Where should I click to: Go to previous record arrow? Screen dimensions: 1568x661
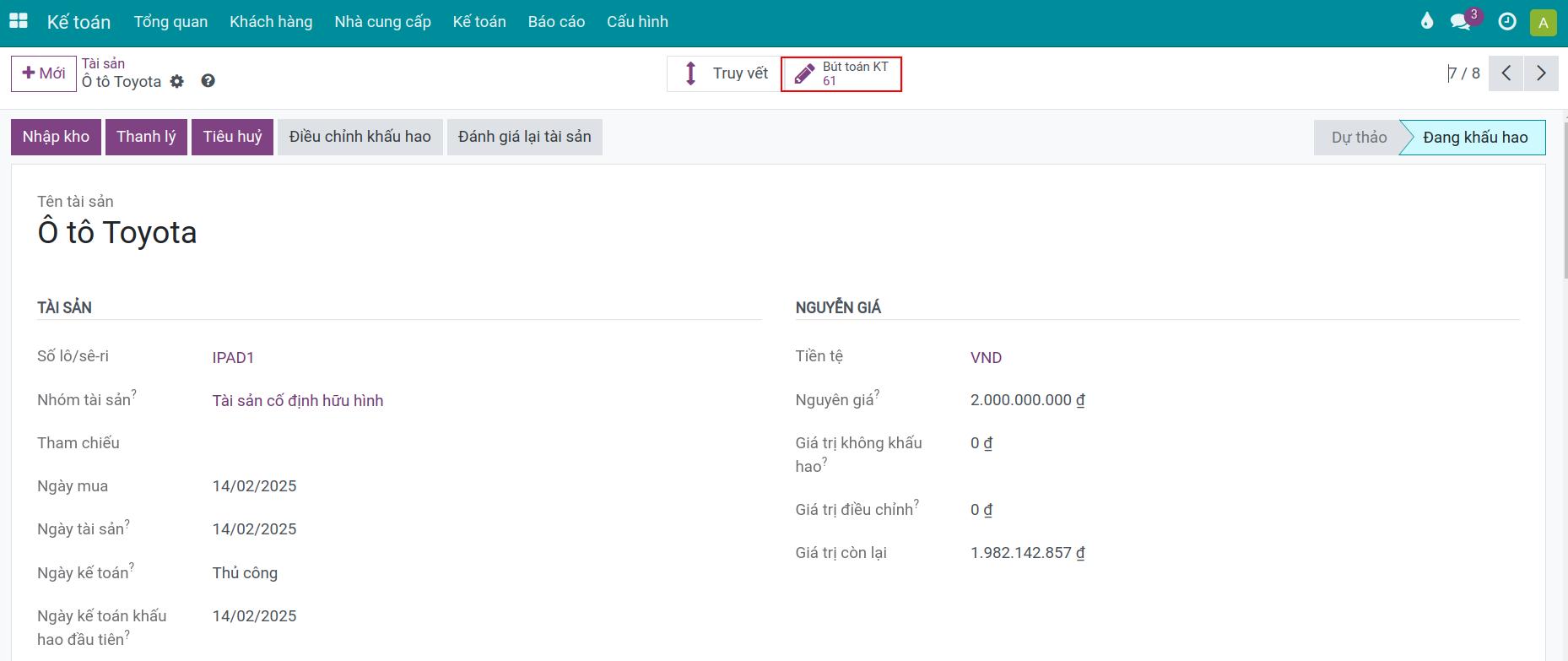(x=1506, y=73)
